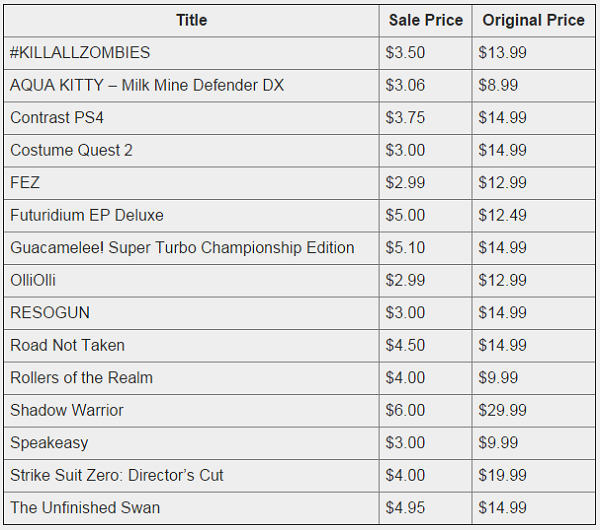Screen dimensions: 600x530
Task: Click the FEZ game title
Action: tap(25, 183)
